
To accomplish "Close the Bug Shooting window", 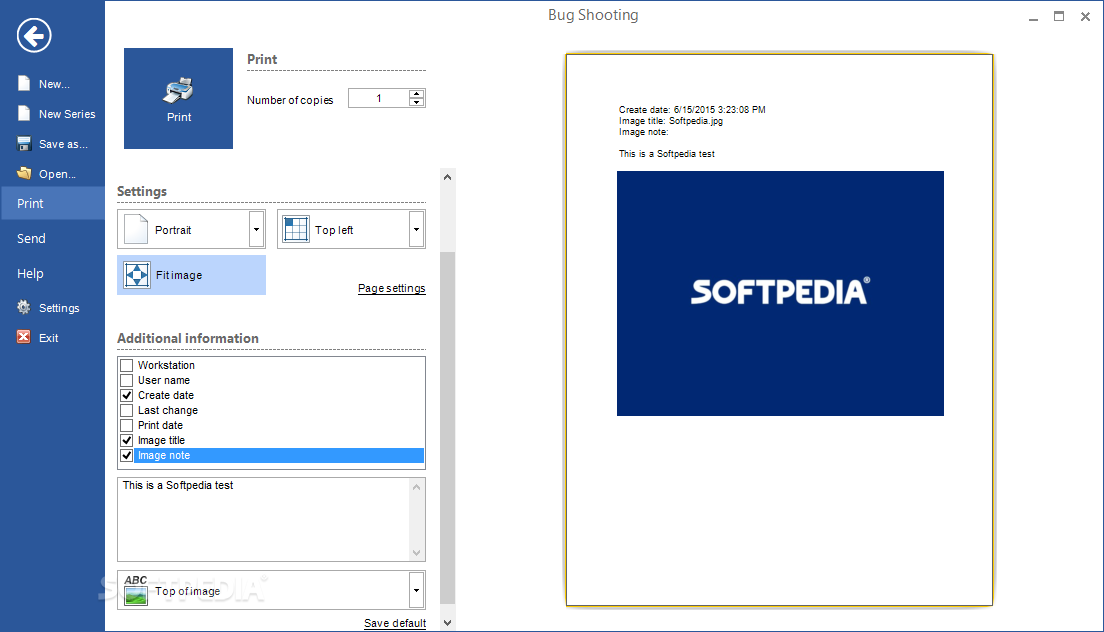I will 1085,16.
